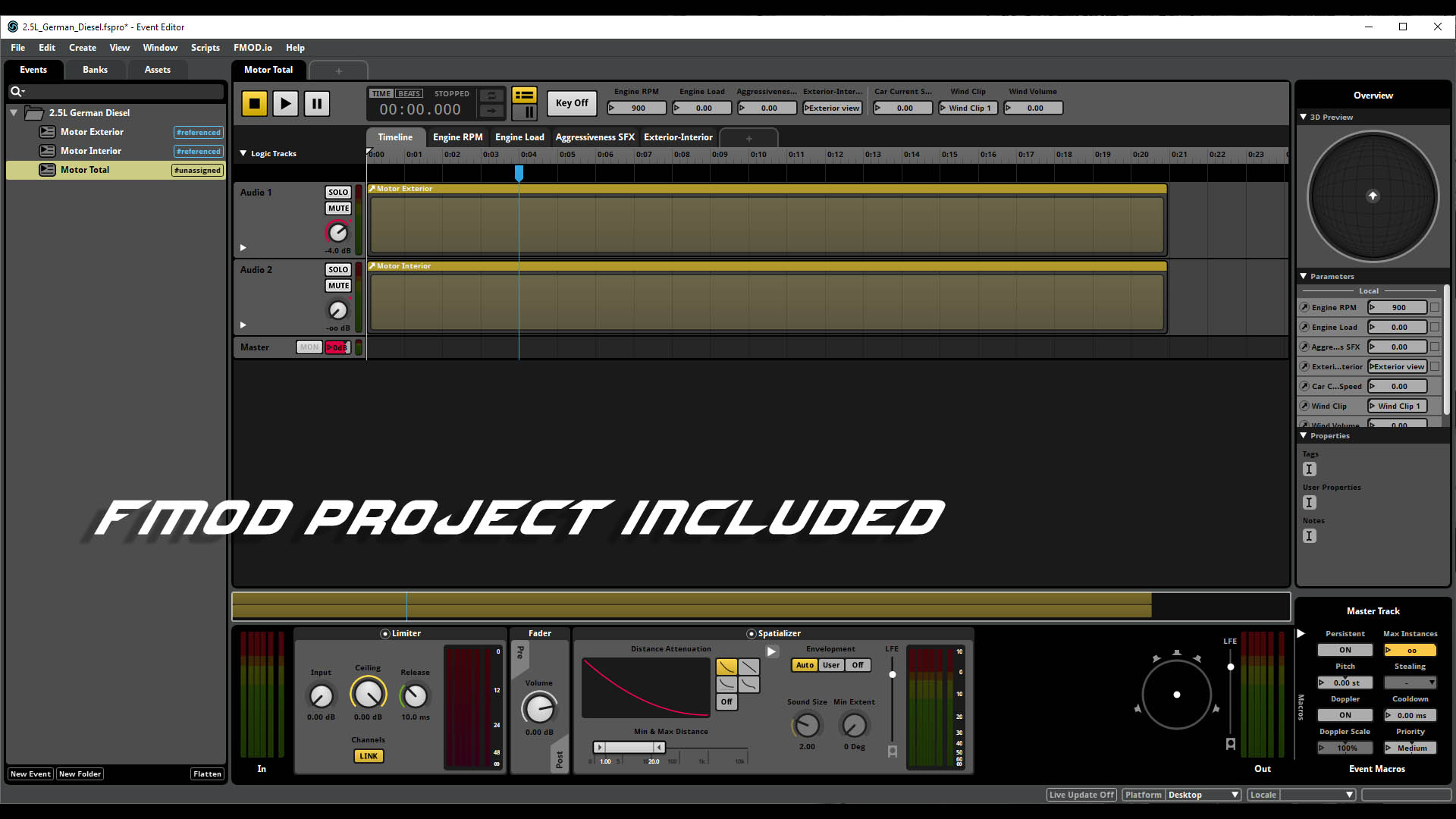Click the New Event button
Viewport: 1456px width, 819px height.
point(30,774)
